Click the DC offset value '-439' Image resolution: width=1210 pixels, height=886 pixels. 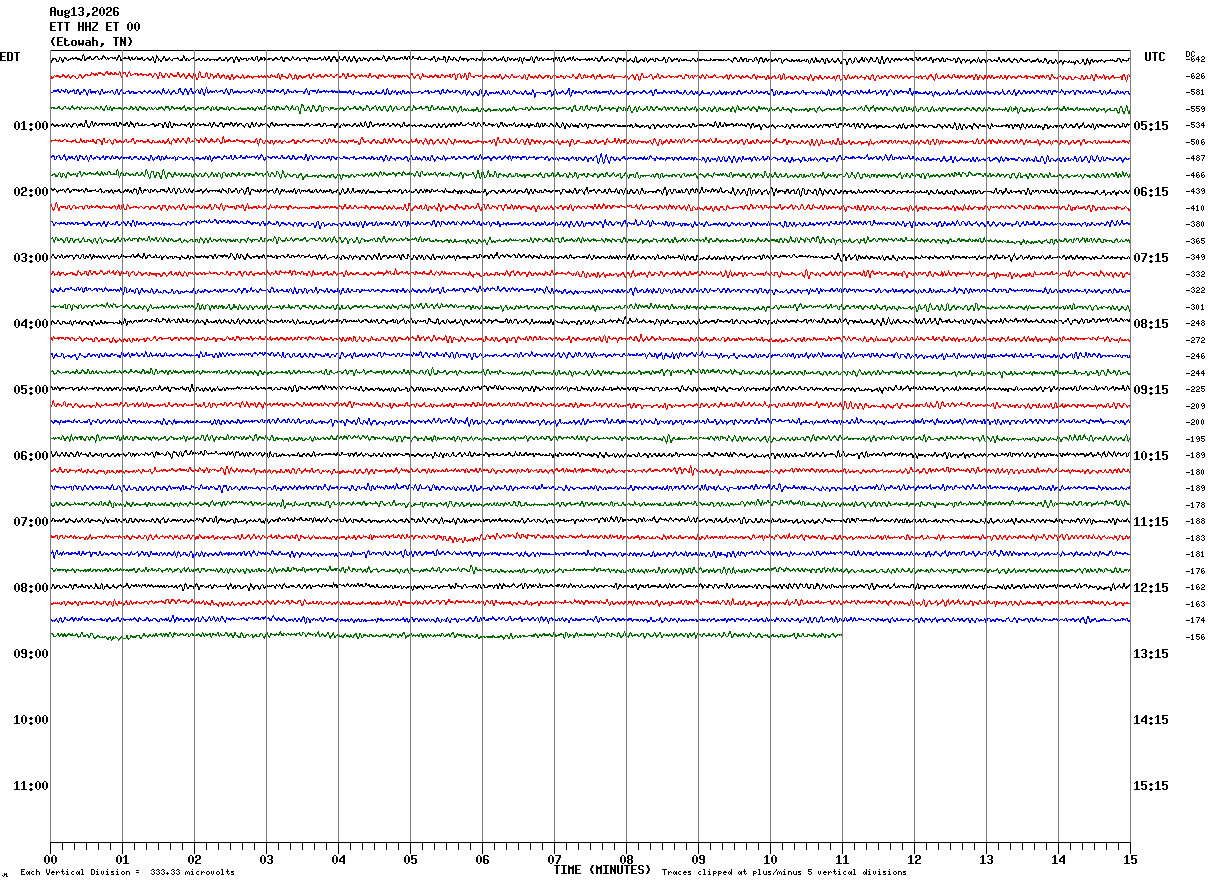tap(1195, 192)
